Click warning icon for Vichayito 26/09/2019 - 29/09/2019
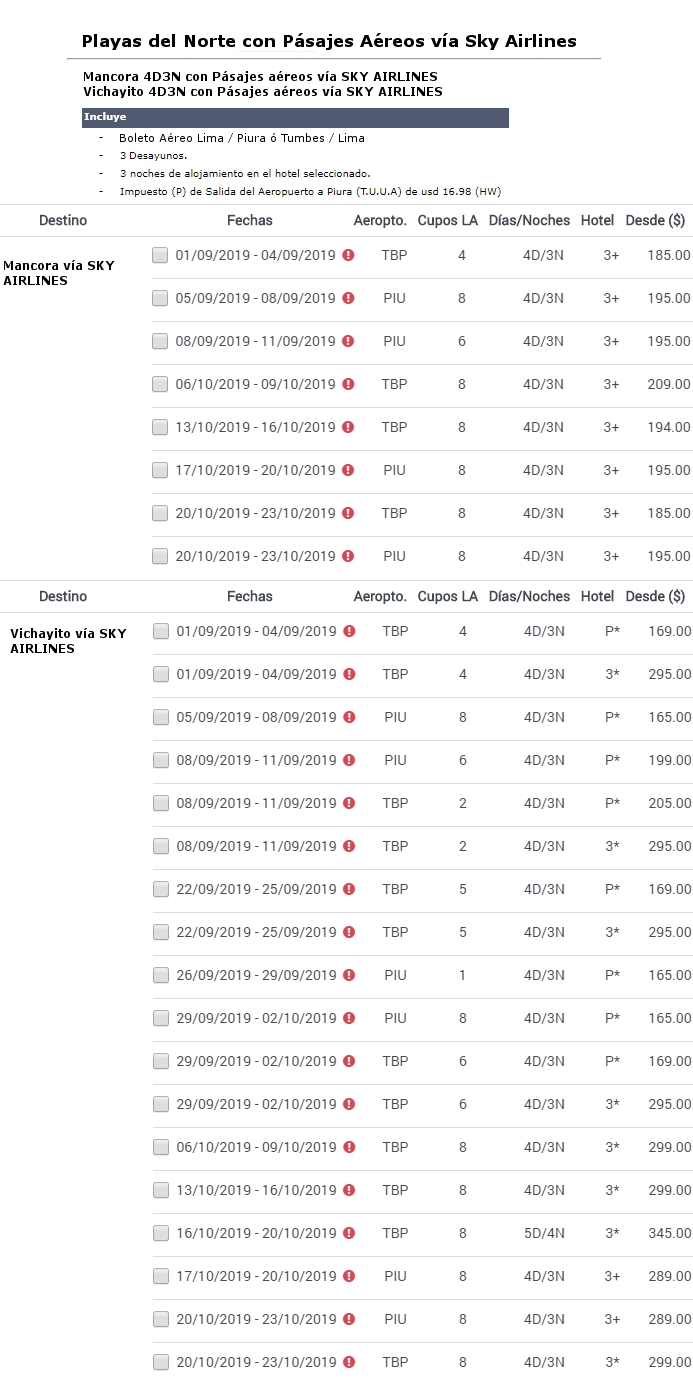Viewport: 693px width, 1400px height. click(349, 975)
